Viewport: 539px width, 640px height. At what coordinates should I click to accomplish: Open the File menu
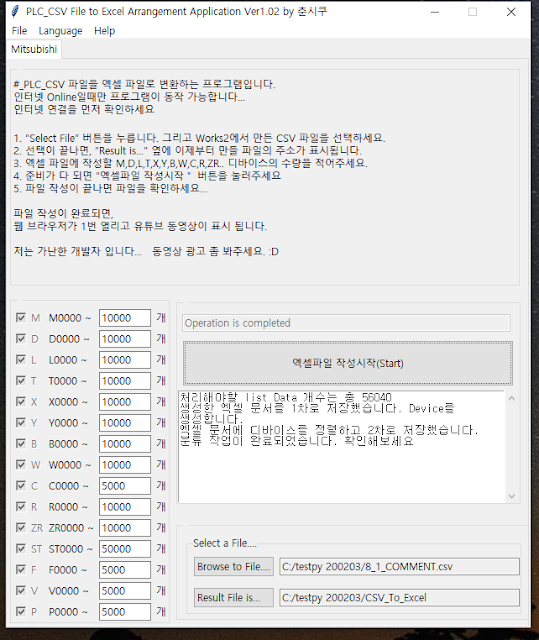[19, 31]
